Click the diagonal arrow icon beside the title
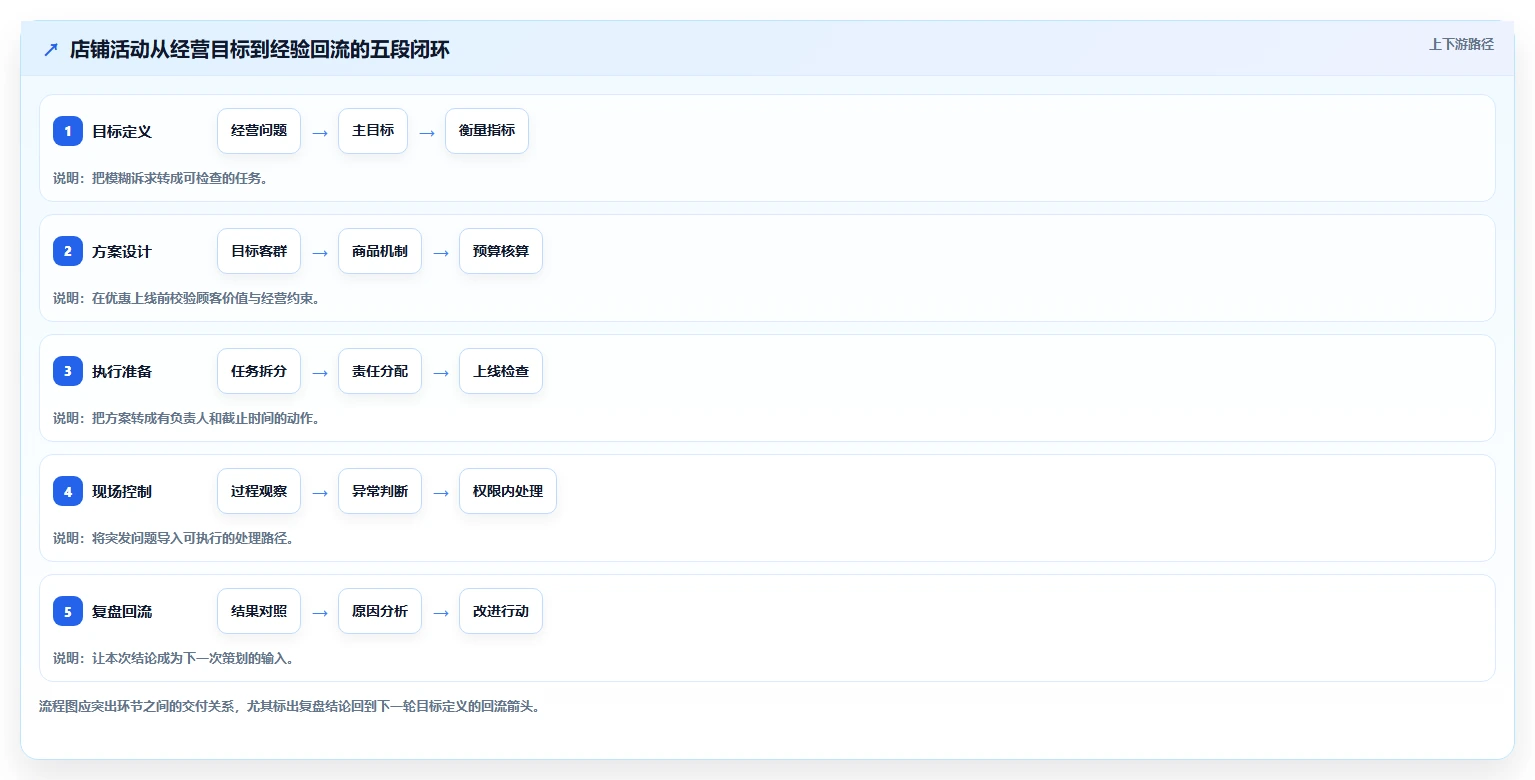This screenshot has width=1535, height=780. (51, 49)
